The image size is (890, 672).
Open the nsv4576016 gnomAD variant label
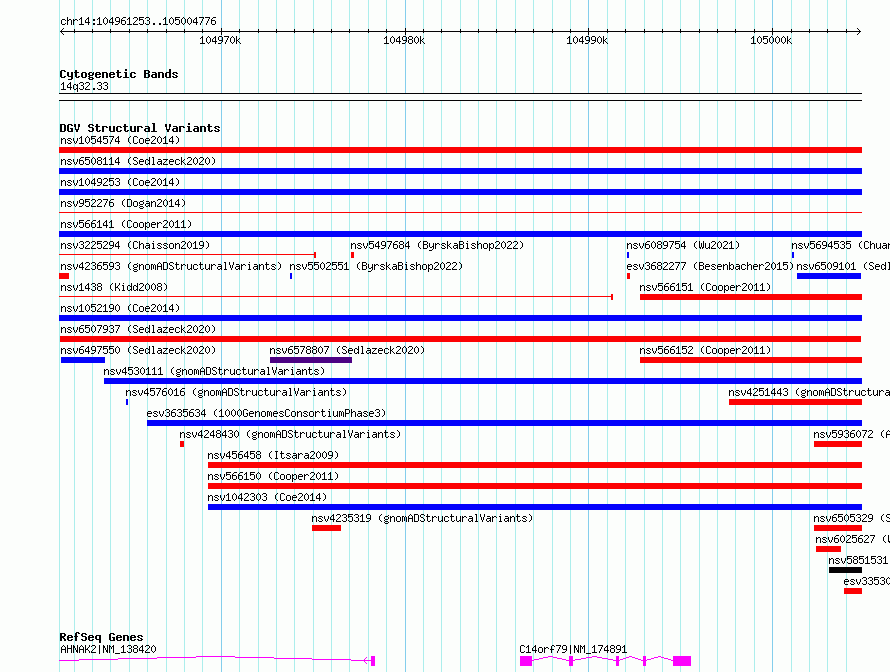[236, 392]
